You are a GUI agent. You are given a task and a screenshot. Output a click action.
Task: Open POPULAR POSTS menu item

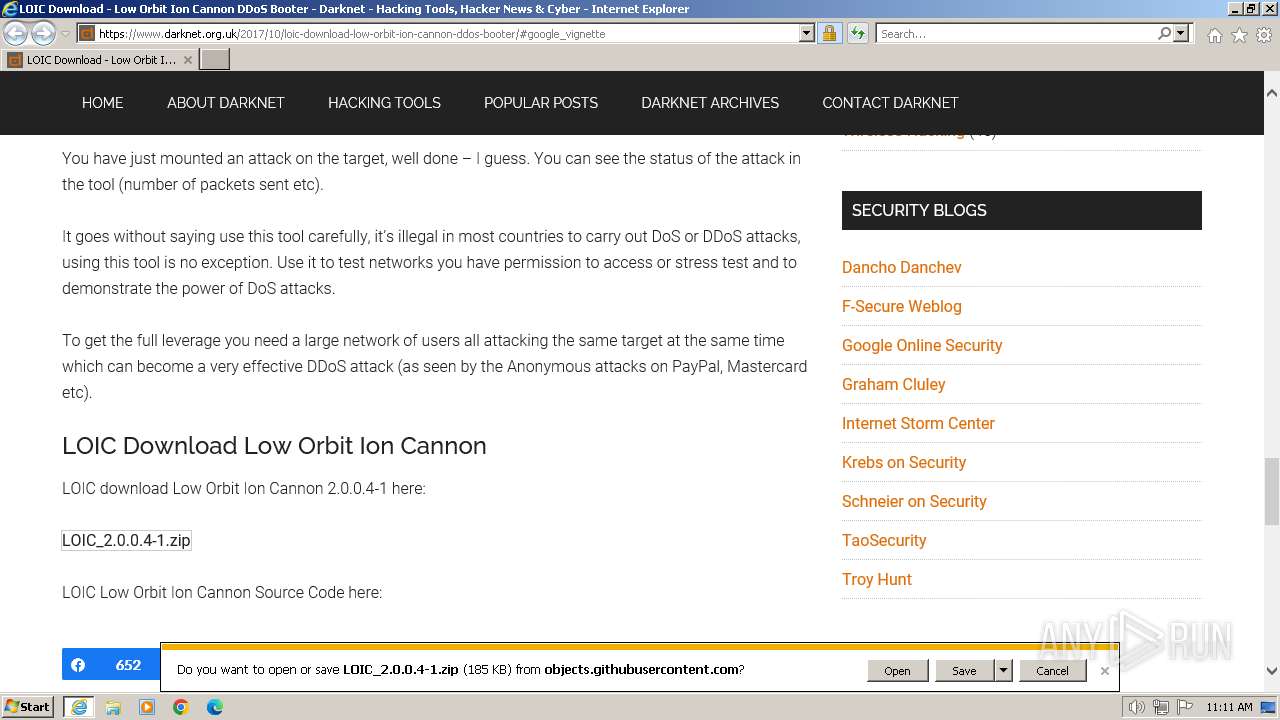(541, 103)
